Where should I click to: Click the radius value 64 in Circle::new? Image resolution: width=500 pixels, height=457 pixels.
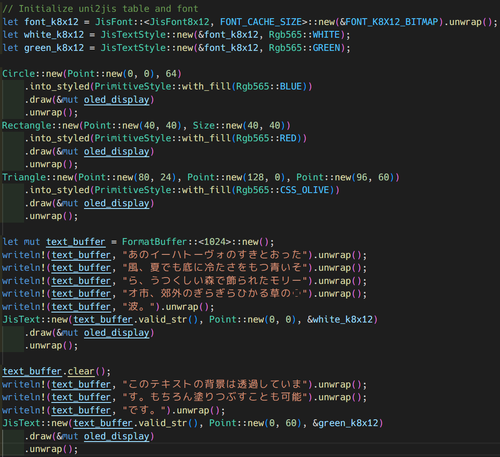click(171, 74)
